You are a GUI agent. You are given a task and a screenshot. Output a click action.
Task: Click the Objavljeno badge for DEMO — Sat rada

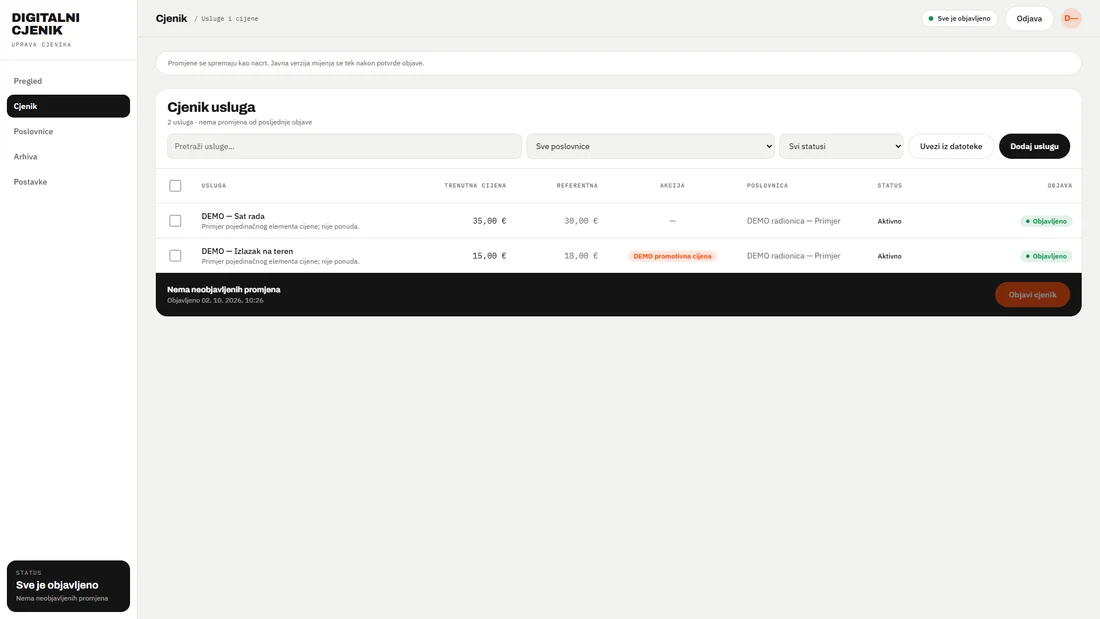pos(1046,221)
